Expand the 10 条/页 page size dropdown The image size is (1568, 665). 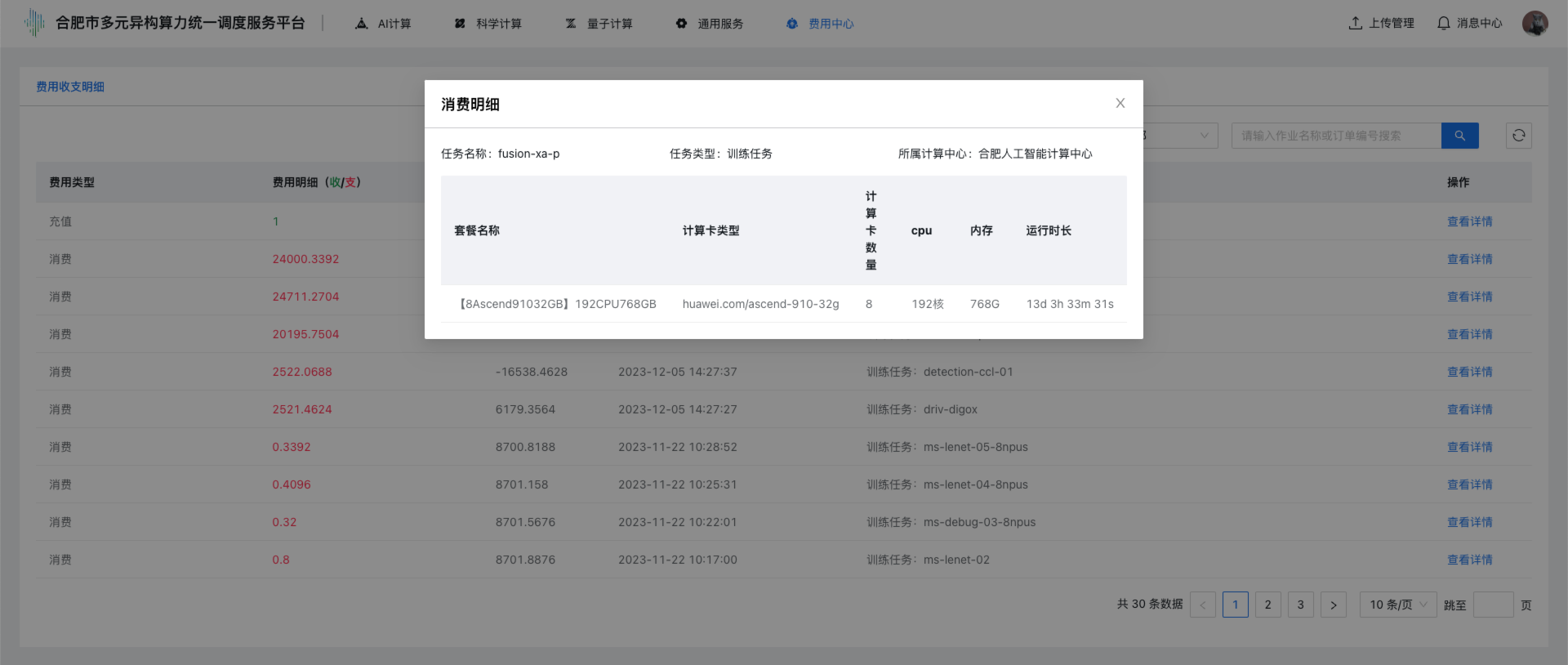1397,605
